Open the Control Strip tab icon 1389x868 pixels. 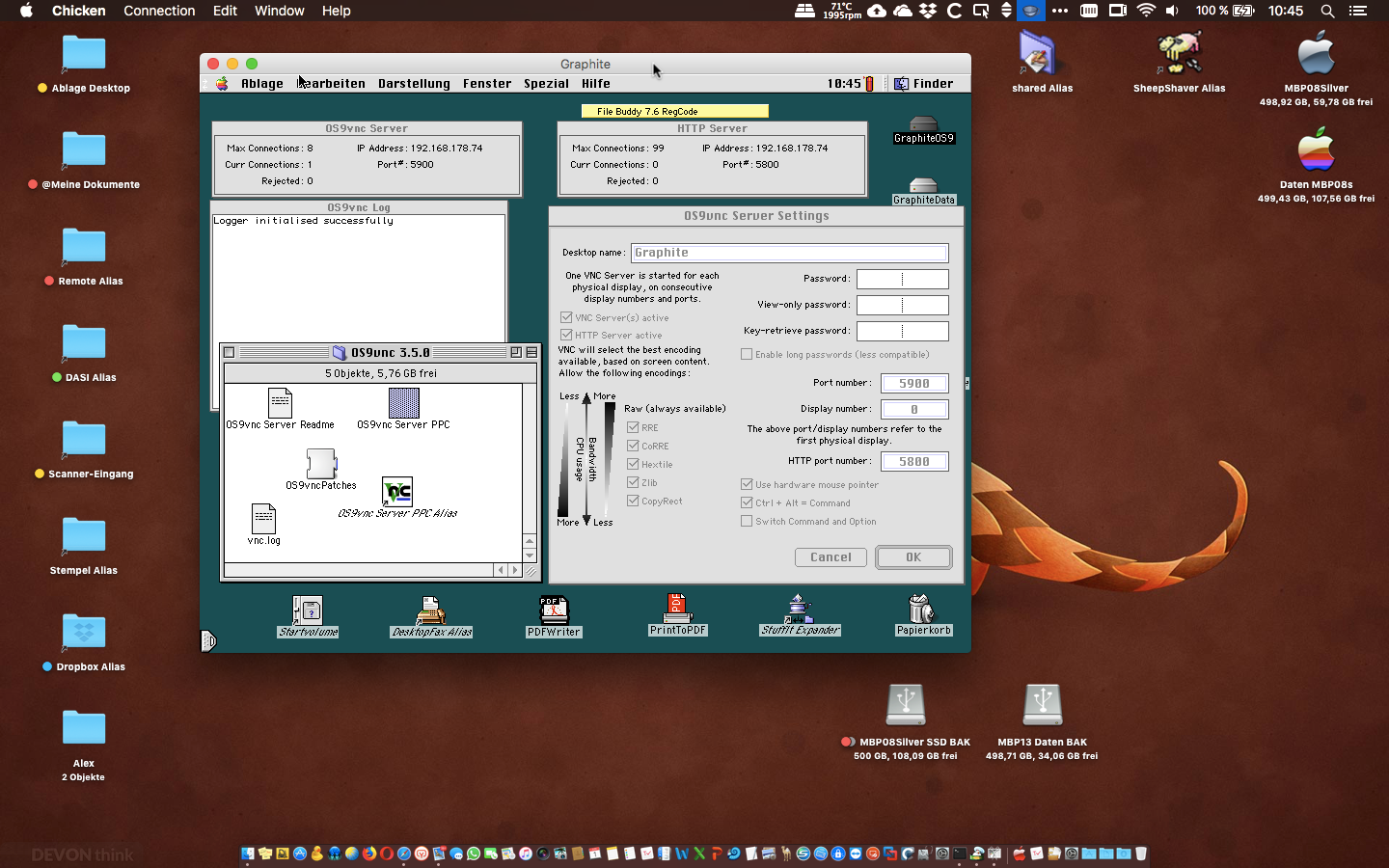(x=208, y=640)
